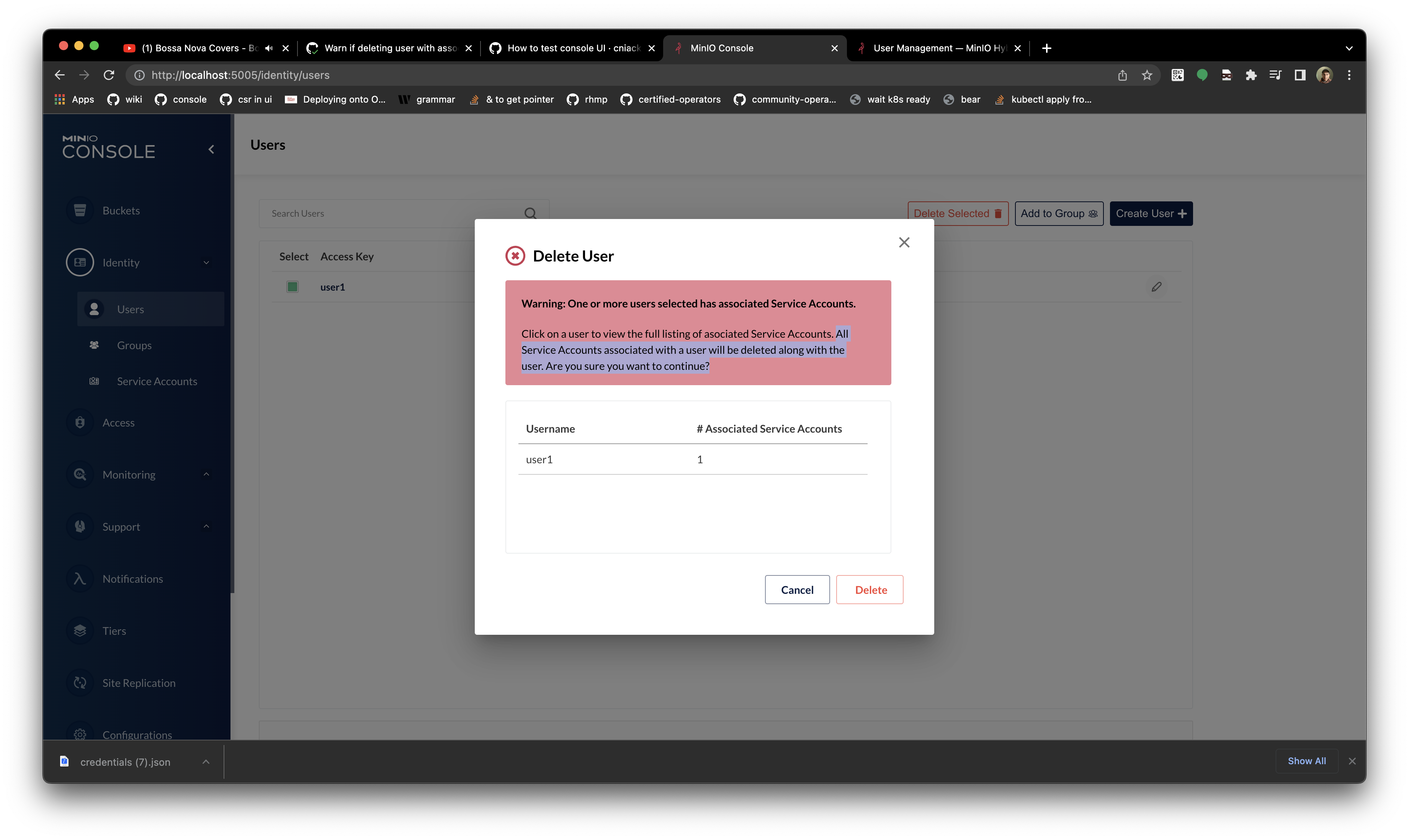Toggle the user1 selection checkbox
The image size is (1409, 840).
tap(292, 287)
